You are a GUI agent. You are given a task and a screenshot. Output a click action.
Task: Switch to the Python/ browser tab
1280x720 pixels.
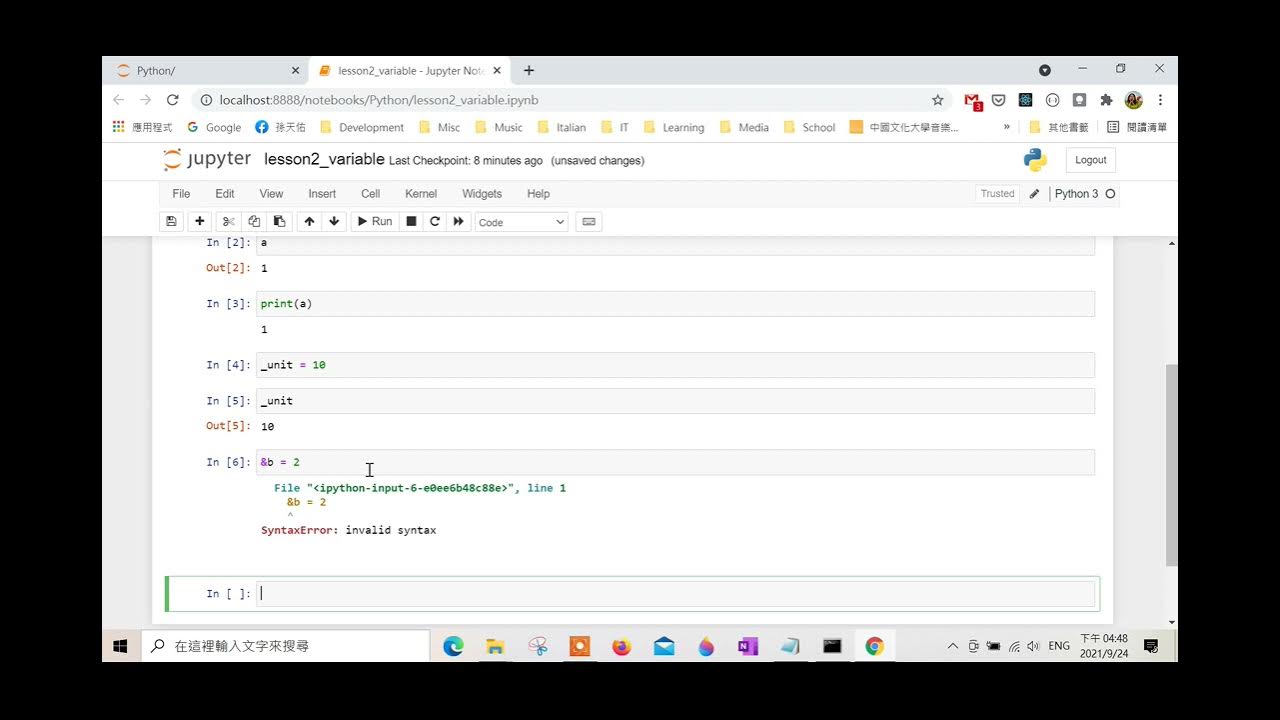(208, 71)
